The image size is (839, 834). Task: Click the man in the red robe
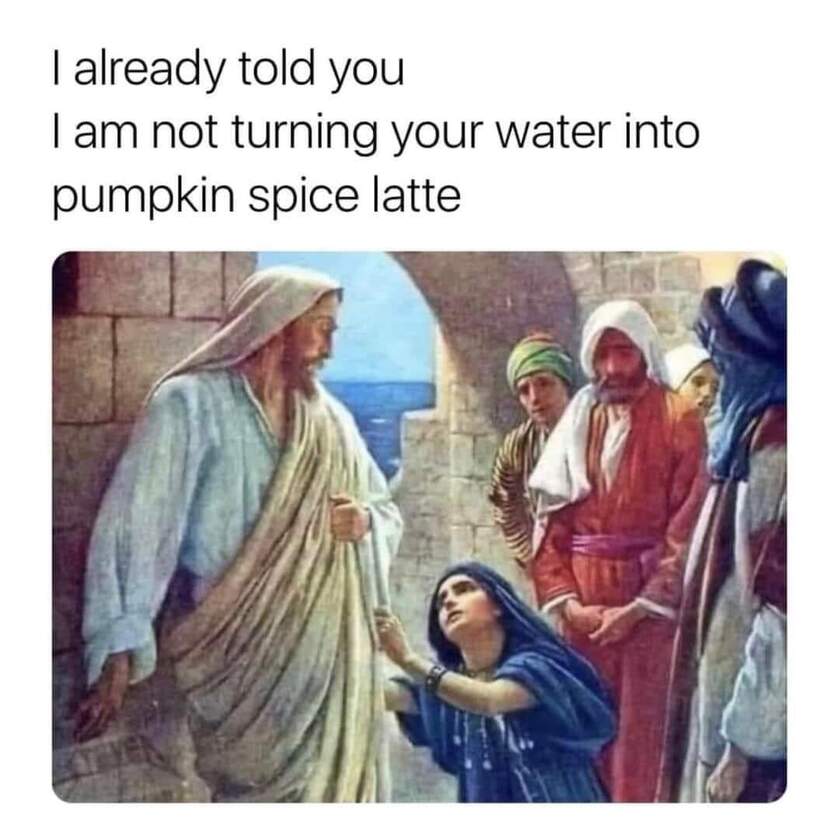615,540
